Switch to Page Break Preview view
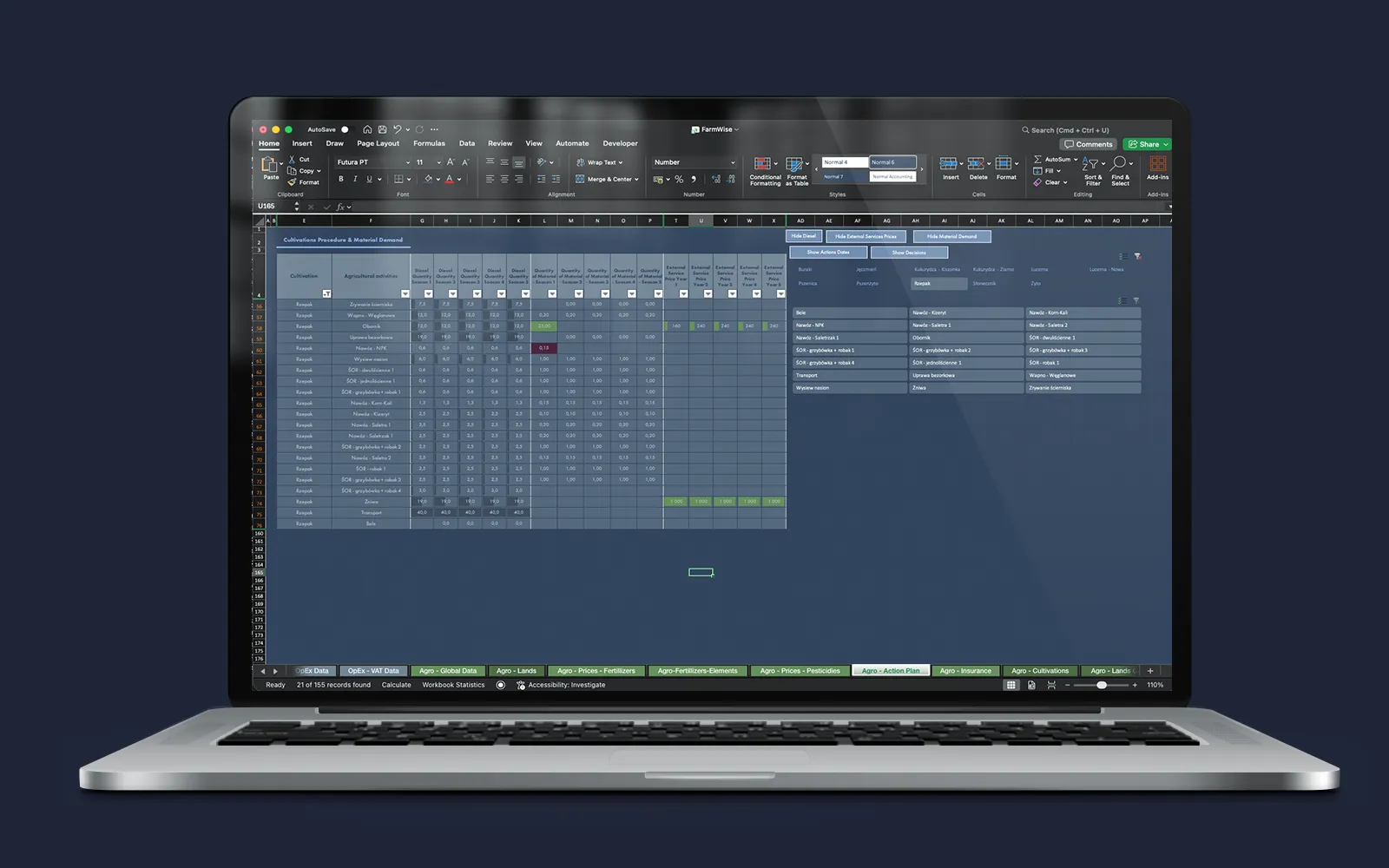Image resolution: width=1389 pixels, height=868 pixels. (x=1051, y=685)
